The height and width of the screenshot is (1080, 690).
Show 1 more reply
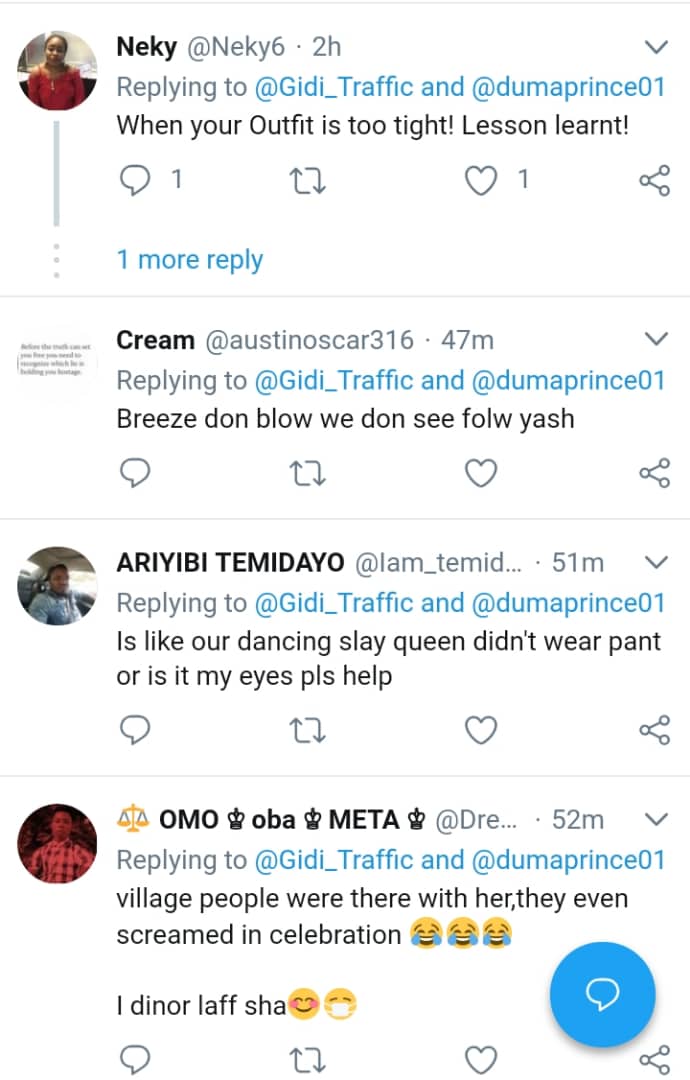pyautogui.click(x=189, y=260)
